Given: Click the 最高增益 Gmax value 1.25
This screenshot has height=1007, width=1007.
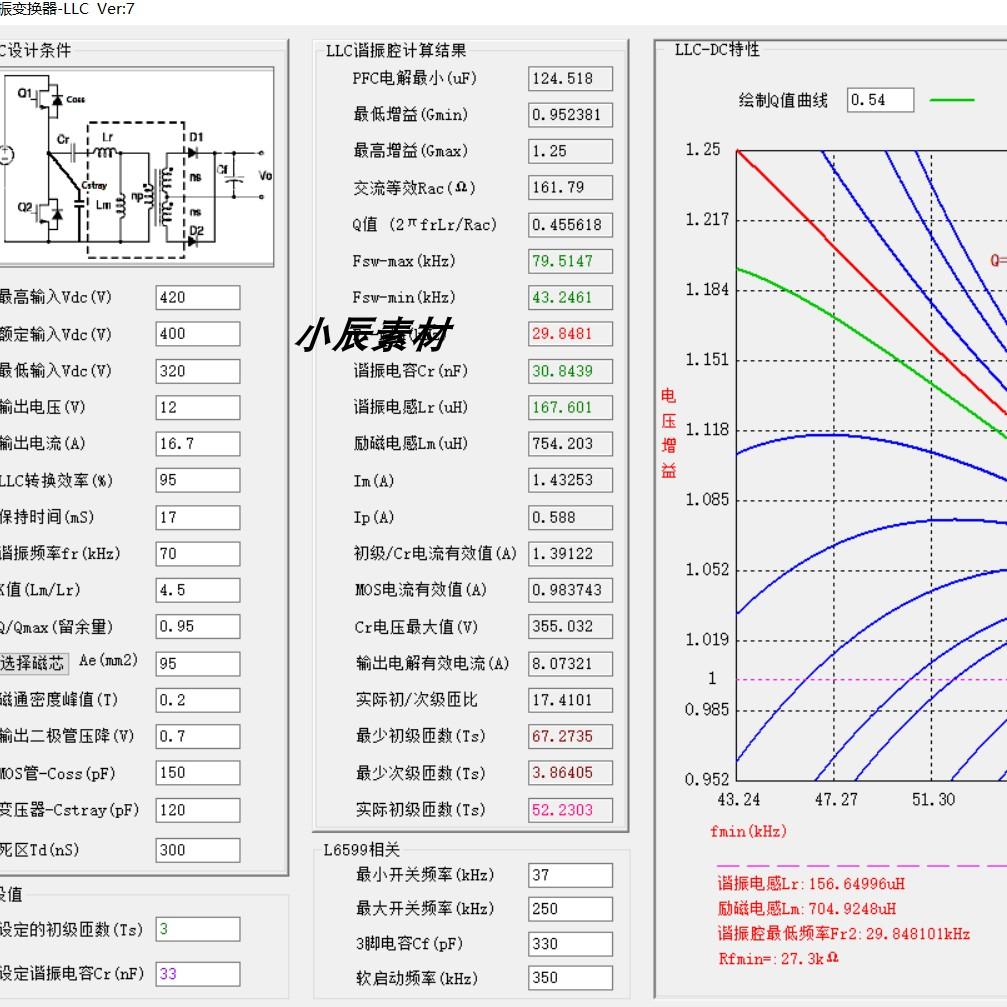Looking at the screenshot, I should pos(570,152).
